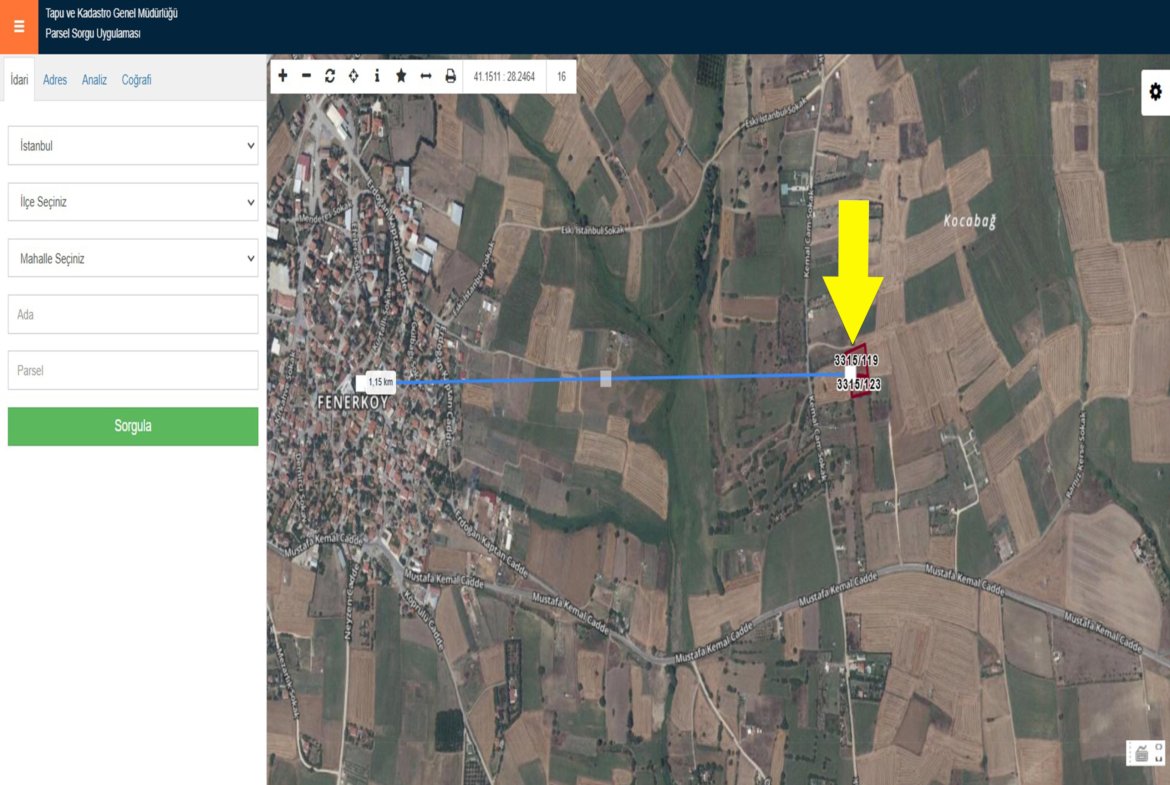Image resolution: width=1170 pixels, height=785 pixels.
Task: Click the Parsel Sorgu Uygulaması title
Action: (93, 34)
